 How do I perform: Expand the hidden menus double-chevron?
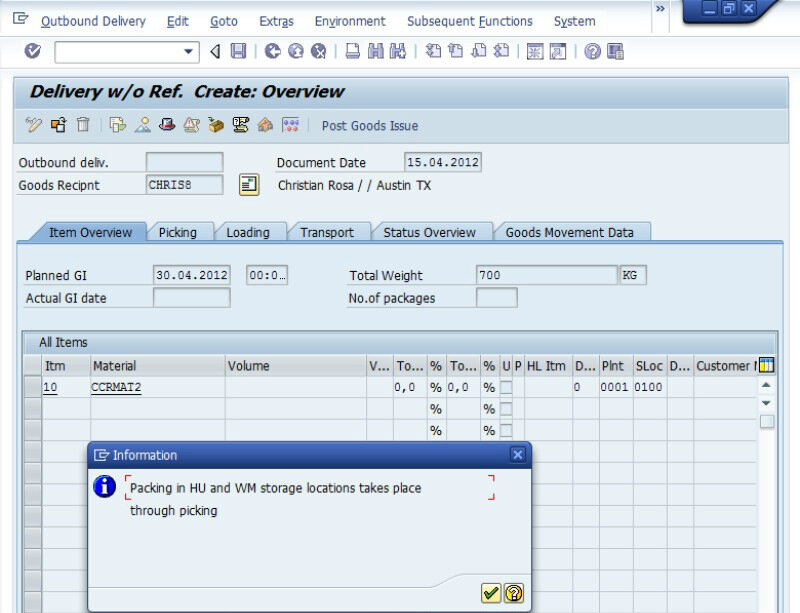pos(660,9)
